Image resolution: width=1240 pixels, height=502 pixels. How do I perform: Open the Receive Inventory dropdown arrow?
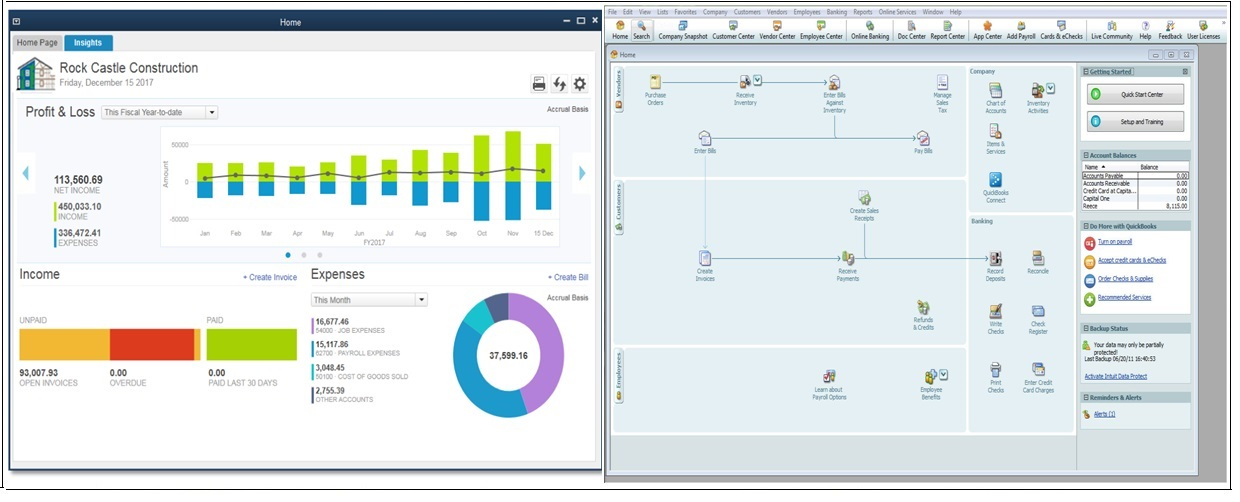[757, 81]
